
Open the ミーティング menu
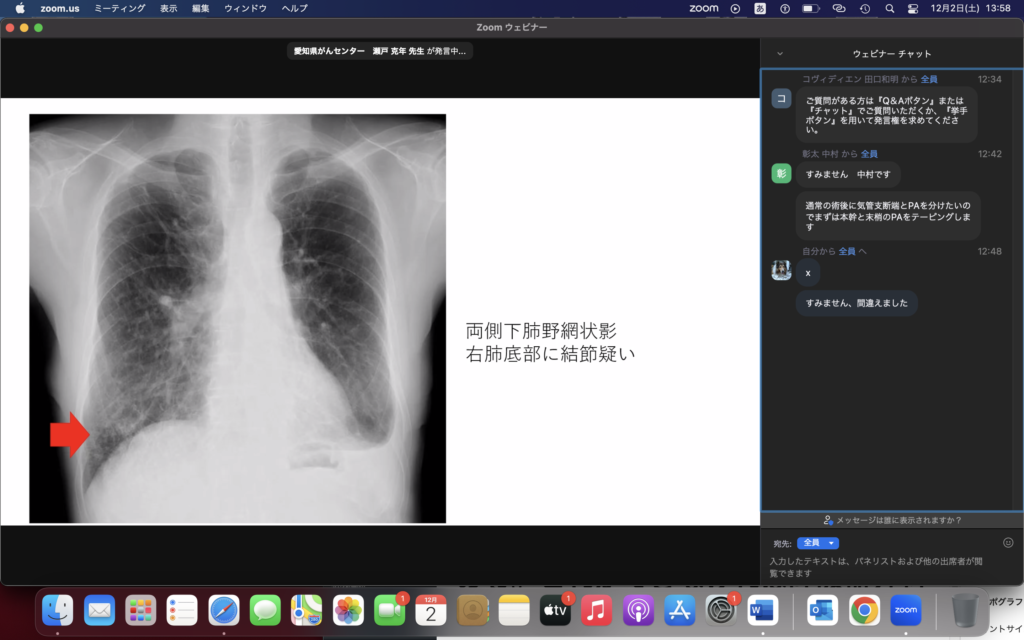click(119, 8)
